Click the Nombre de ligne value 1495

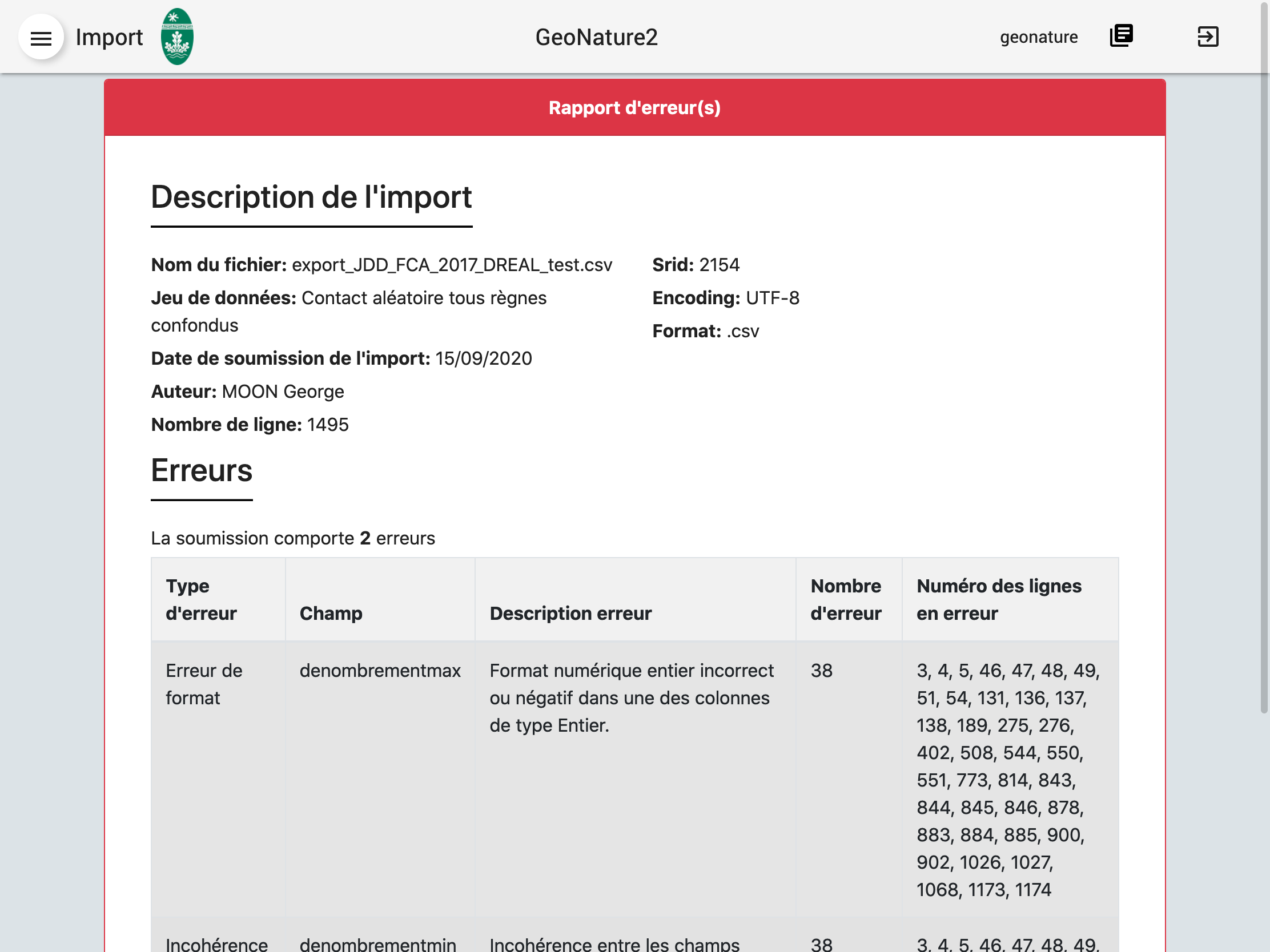point(328,425)
